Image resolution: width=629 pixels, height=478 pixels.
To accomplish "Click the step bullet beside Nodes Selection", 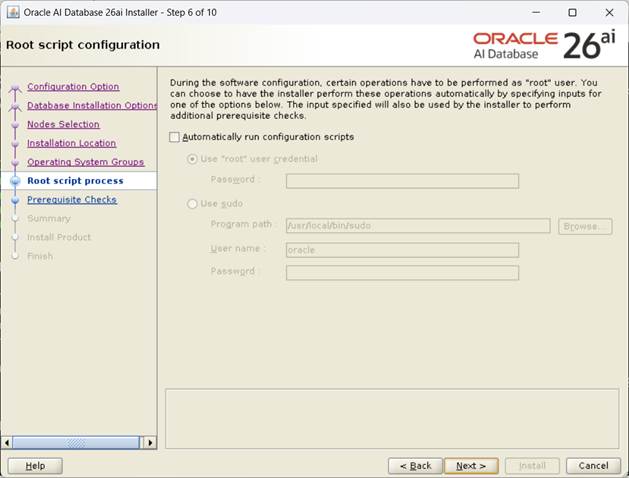I will 15,125.
